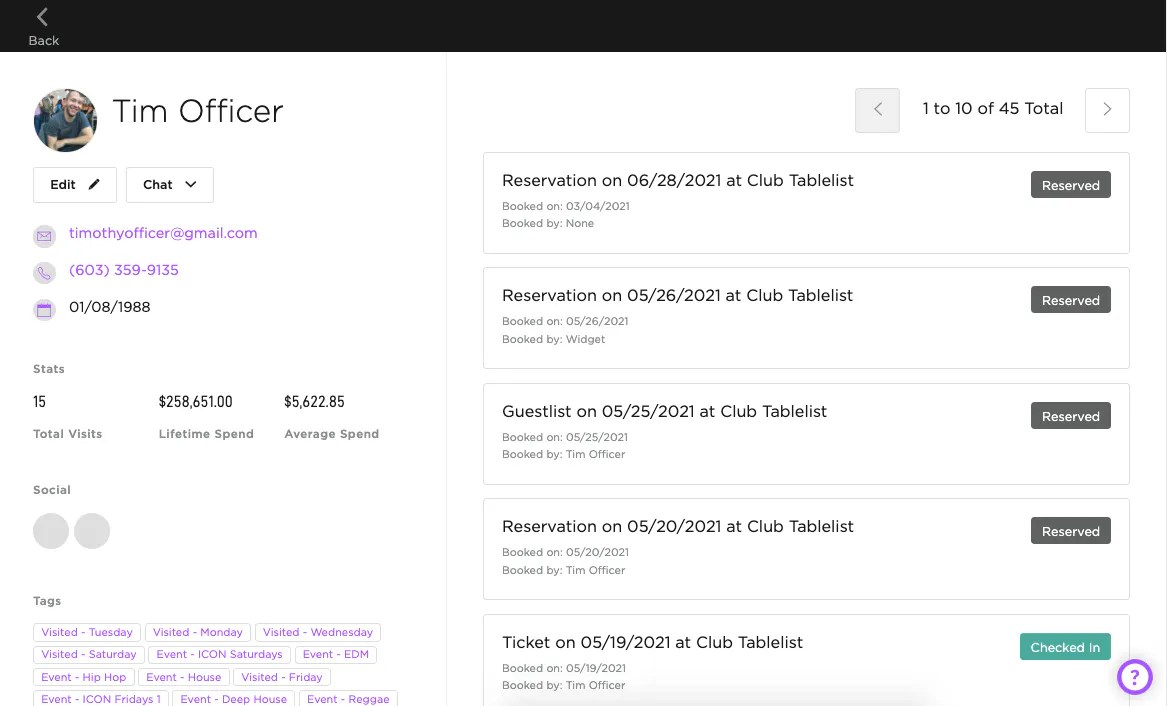The width and height of the screenshot is (1167, 706).
Task: Click the Checked In status badge
Action: (x=1064, y=647)
